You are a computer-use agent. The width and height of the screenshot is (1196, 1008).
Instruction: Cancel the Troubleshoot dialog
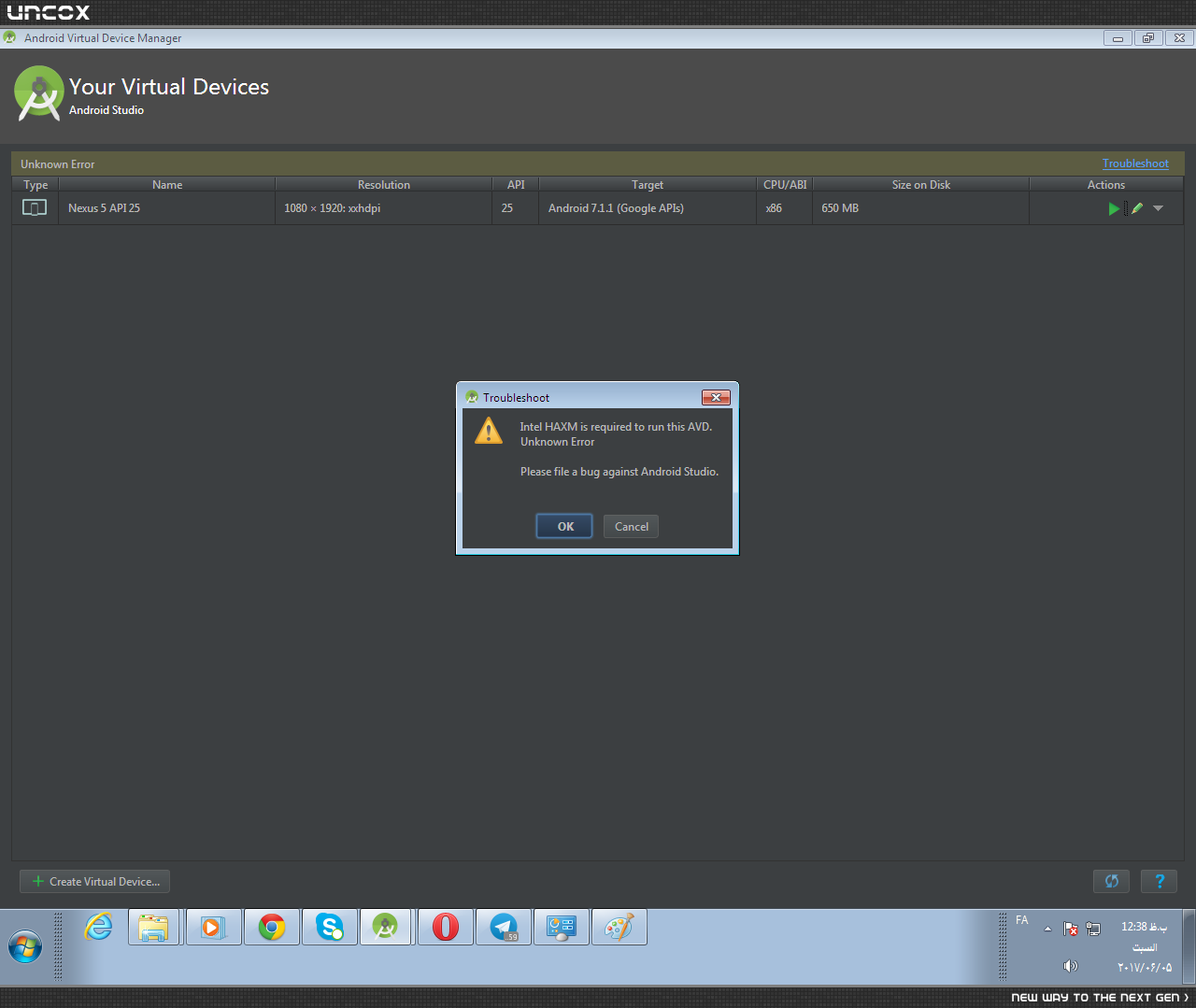[x=632, y=527]
